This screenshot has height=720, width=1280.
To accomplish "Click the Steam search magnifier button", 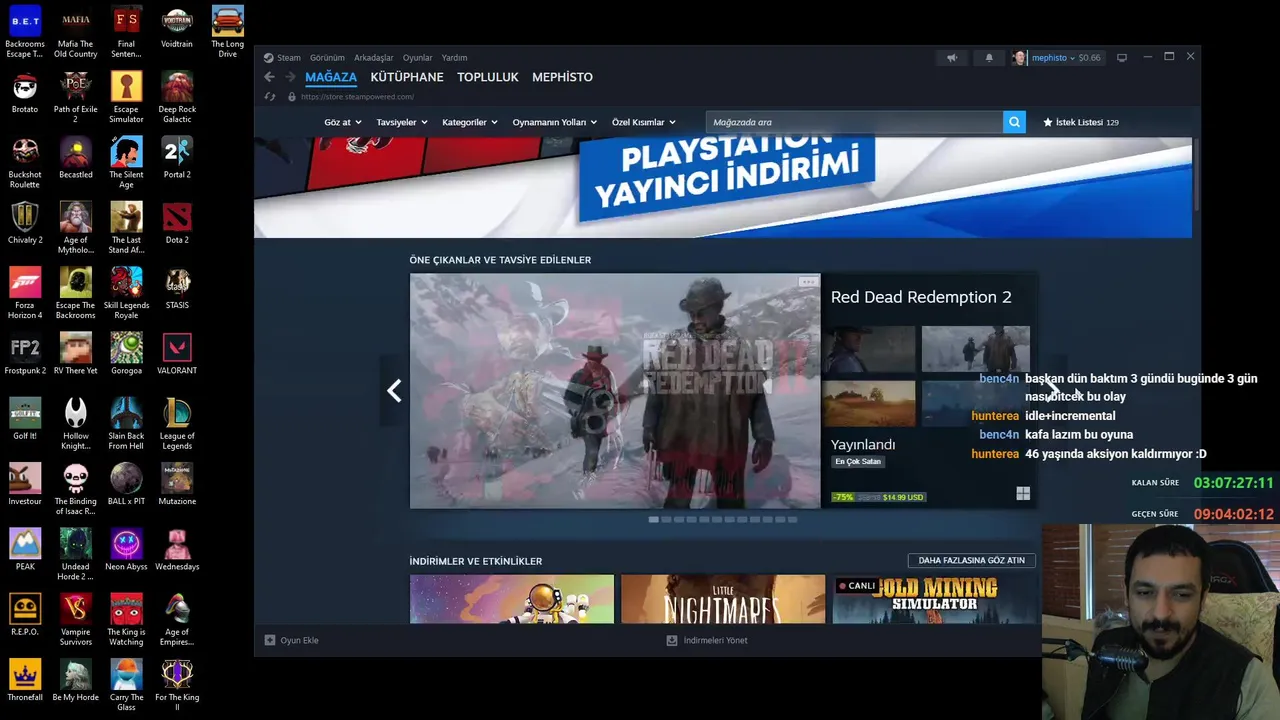I will pos(1014,122).
